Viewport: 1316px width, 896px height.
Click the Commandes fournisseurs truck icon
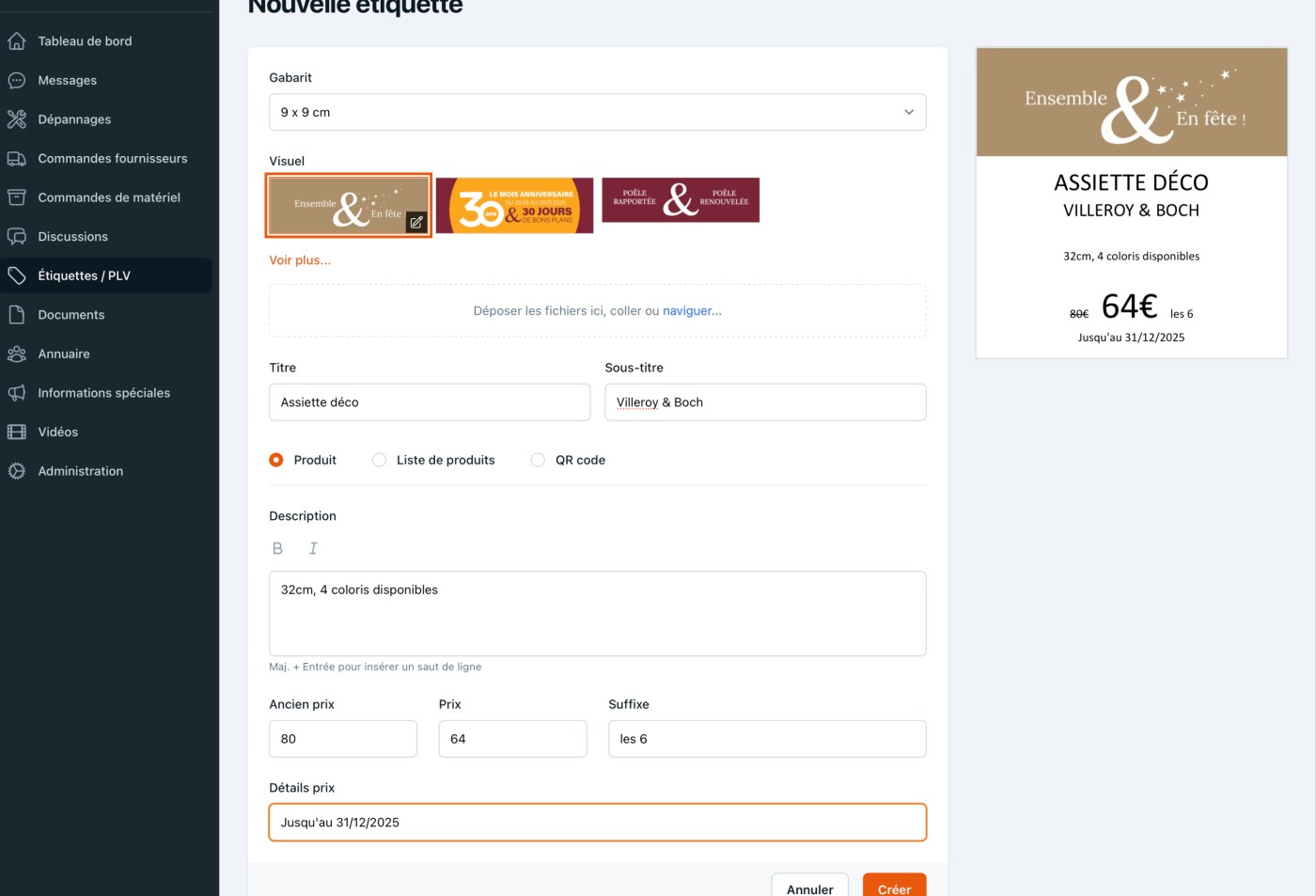tap(17, 159)
